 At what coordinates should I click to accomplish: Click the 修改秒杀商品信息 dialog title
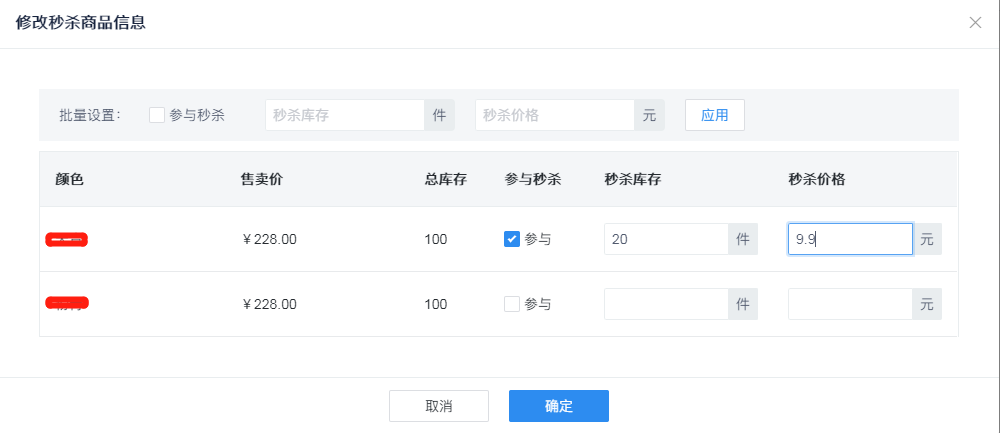click(81, 23)
